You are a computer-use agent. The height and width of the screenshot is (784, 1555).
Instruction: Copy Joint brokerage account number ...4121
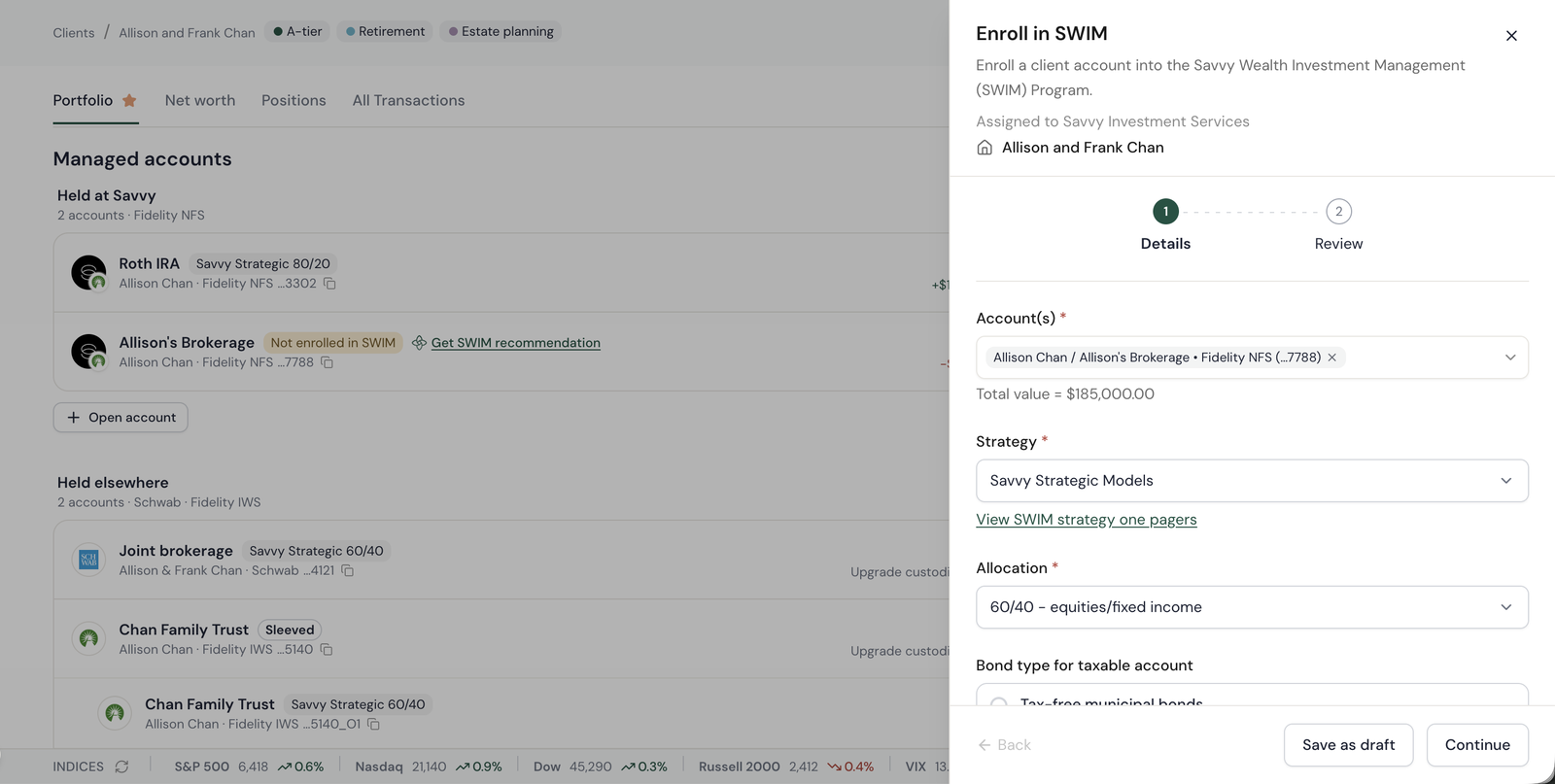[348, 570]
